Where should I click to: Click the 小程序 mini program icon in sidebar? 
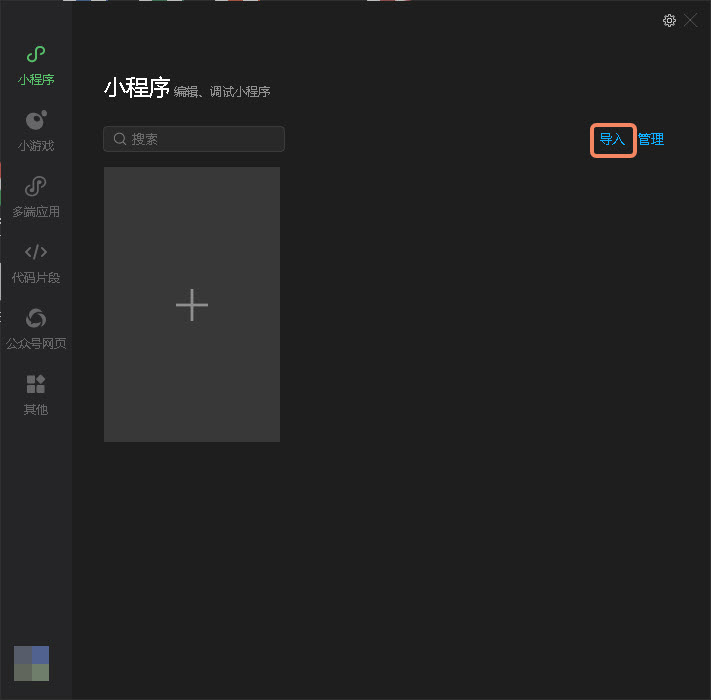click(36, 55)
